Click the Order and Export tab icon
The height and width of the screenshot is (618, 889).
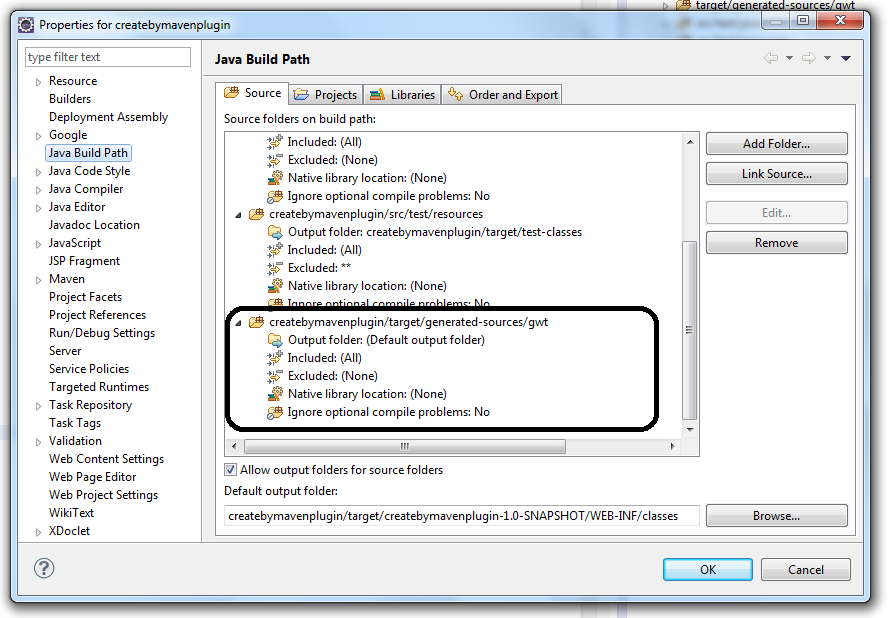pos(455,94)
